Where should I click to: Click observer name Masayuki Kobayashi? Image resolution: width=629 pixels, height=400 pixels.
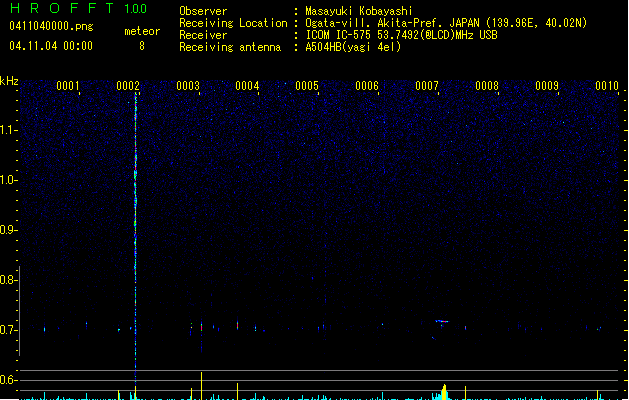point(359,11)
